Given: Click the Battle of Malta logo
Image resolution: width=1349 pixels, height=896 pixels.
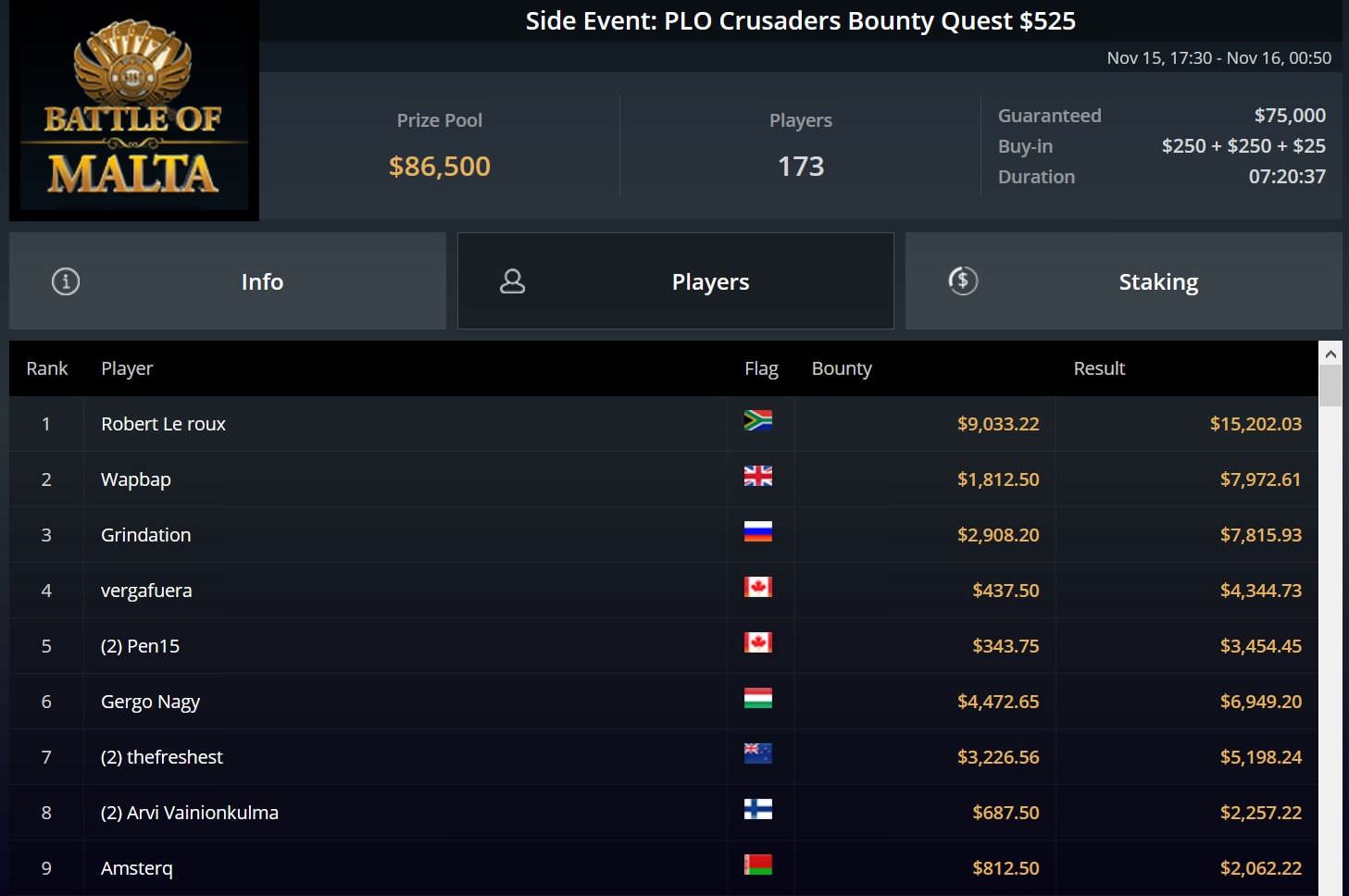Looking at the screenshot, I should tap(134, 111).
